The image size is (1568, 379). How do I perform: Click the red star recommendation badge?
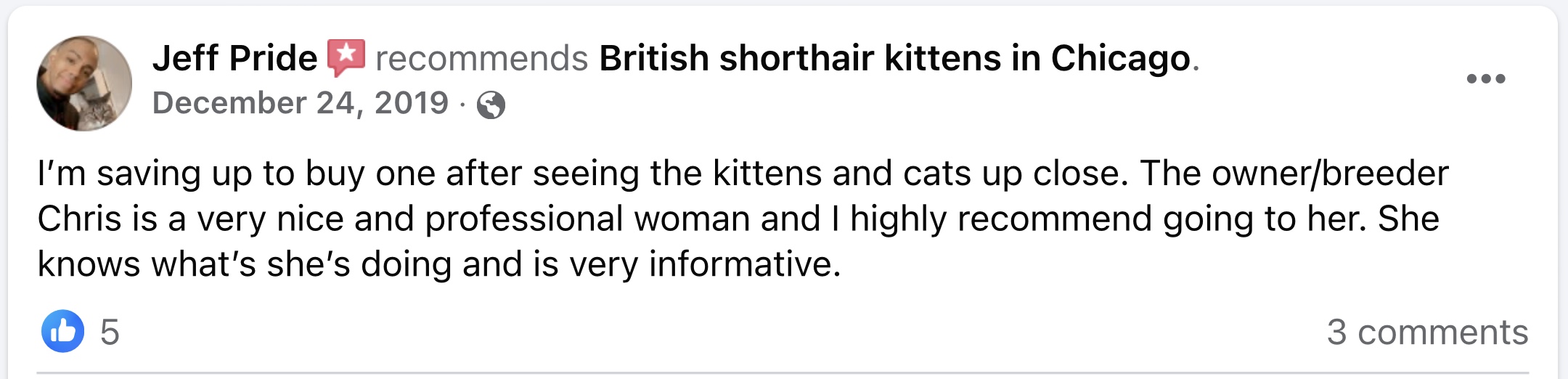tap(346, 57)
